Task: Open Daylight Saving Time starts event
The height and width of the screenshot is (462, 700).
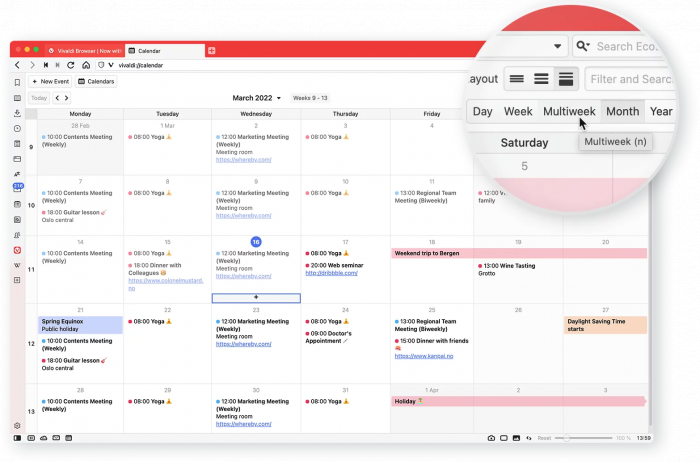Action: [605, 325]
